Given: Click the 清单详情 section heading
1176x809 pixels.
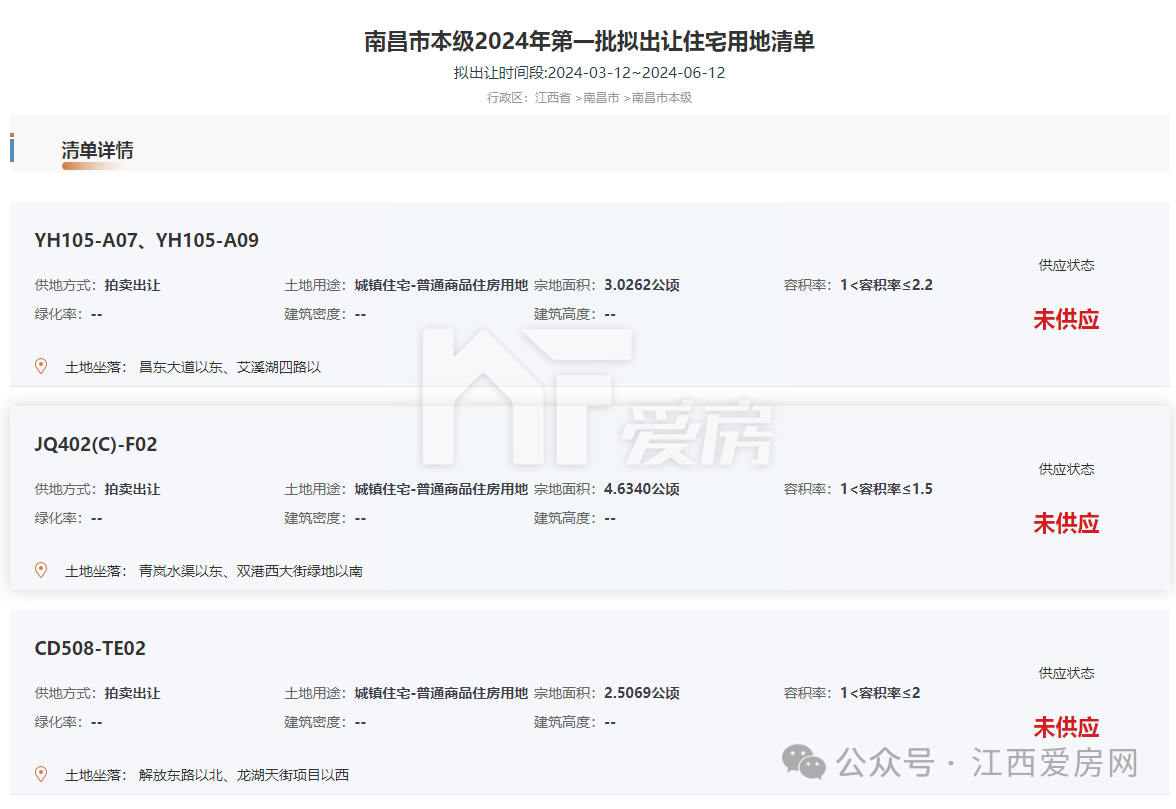Looking at the screenshot, I should pyautogui.click(x=98, y=150).
